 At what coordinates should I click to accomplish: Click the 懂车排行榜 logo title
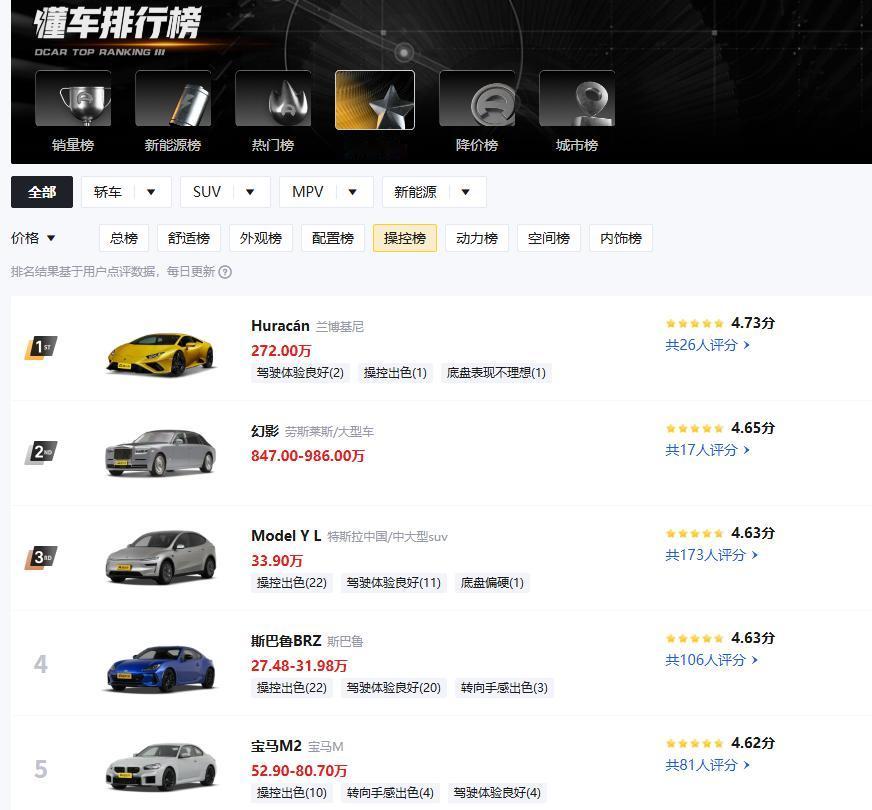tap(117, 23)
